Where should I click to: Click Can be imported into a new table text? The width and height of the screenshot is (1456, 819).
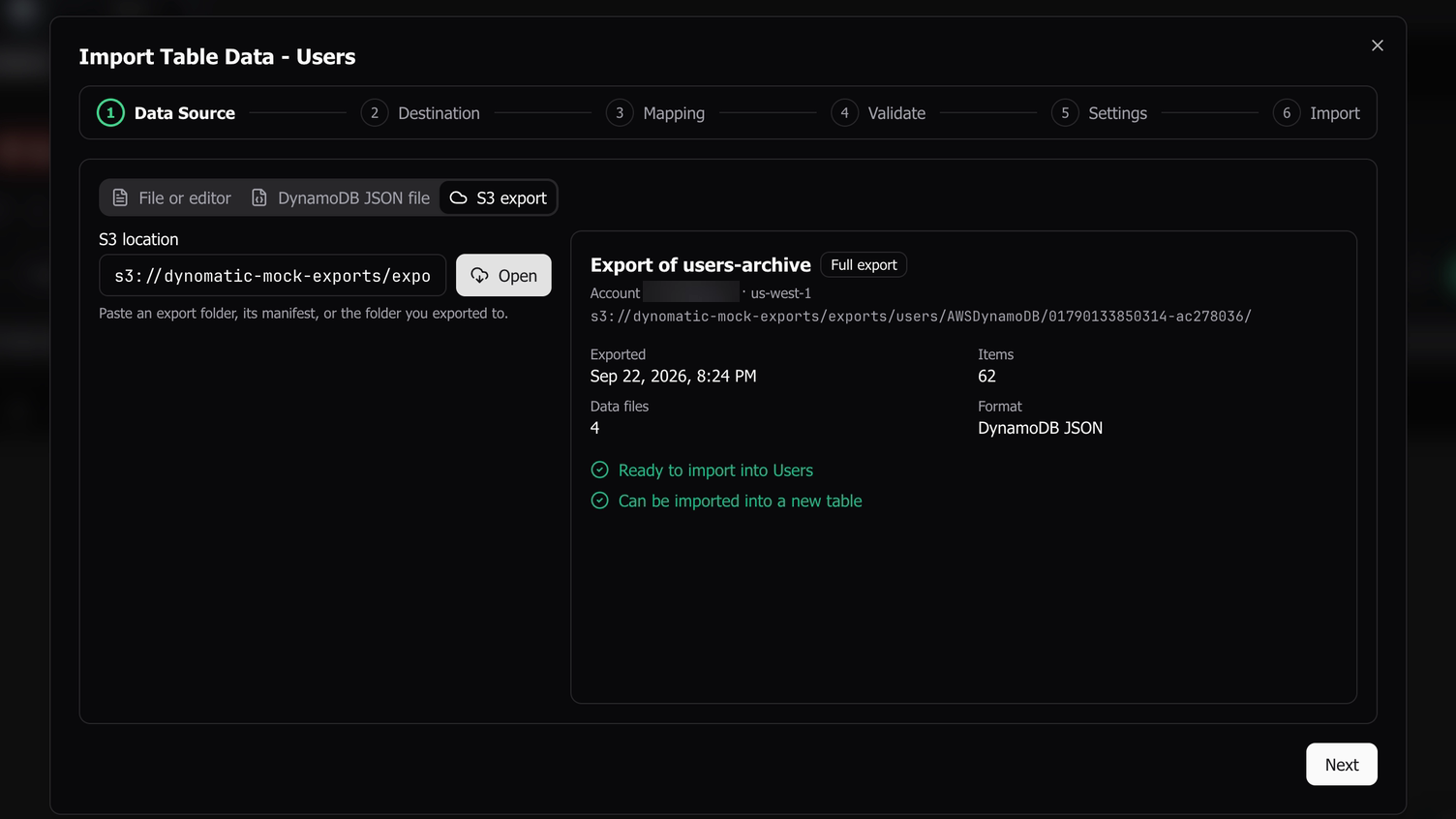click(740, 501)
